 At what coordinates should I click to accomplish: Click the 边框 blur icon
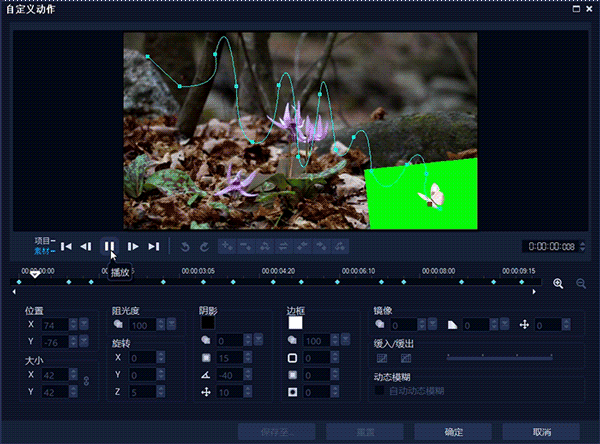pos(292,375)
